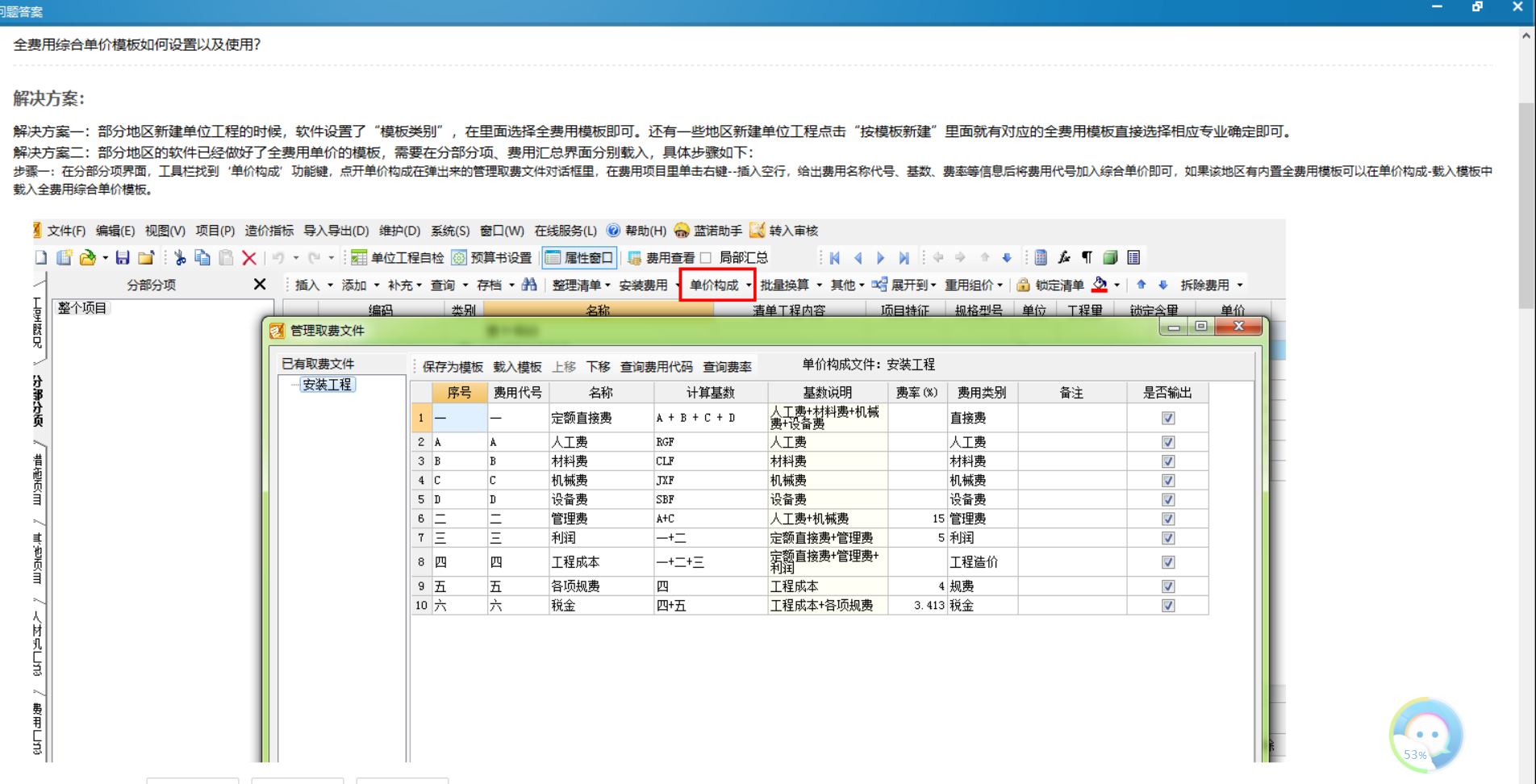The image size is (1536, 784).
Task: Click the 蓝诺助手 assistant icon
Action: pos(682,231)
